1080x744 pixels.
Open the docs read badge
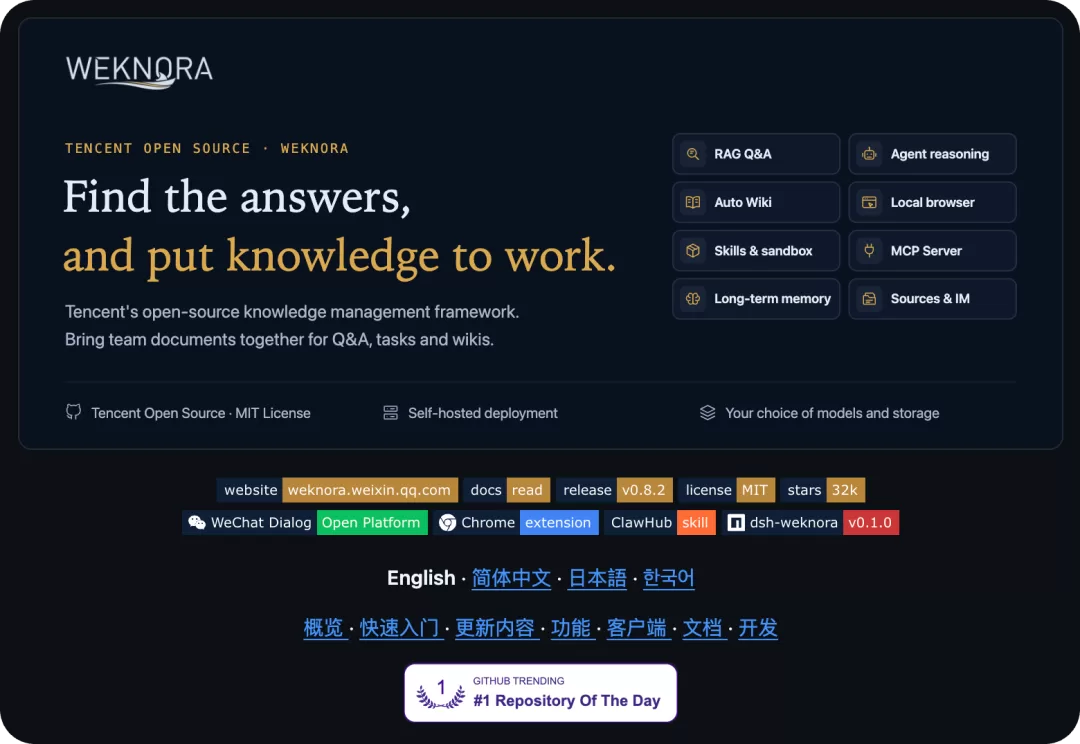click(x=506, y=490)
